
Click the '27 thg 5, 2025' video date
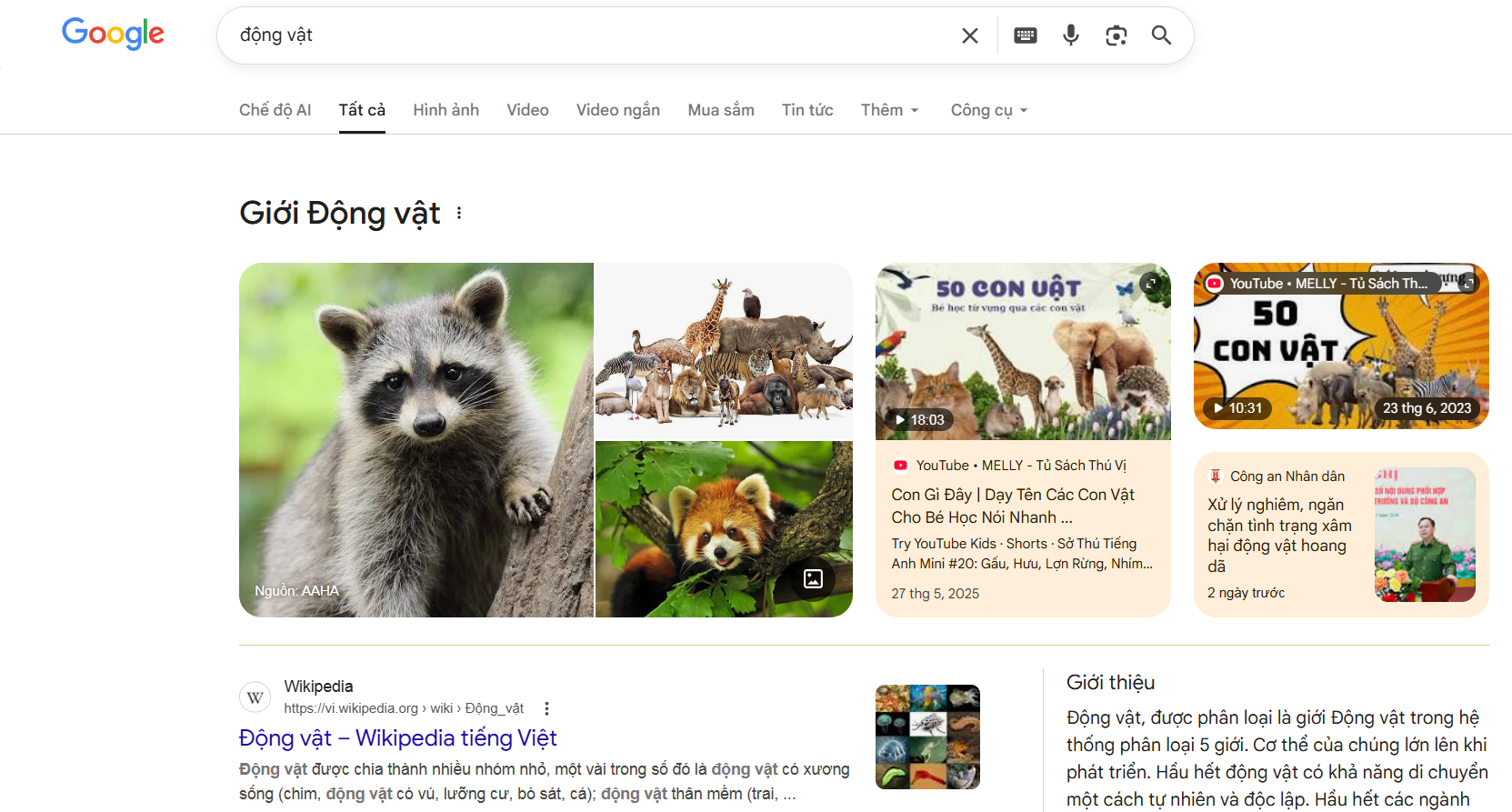(x=935, y=594)
